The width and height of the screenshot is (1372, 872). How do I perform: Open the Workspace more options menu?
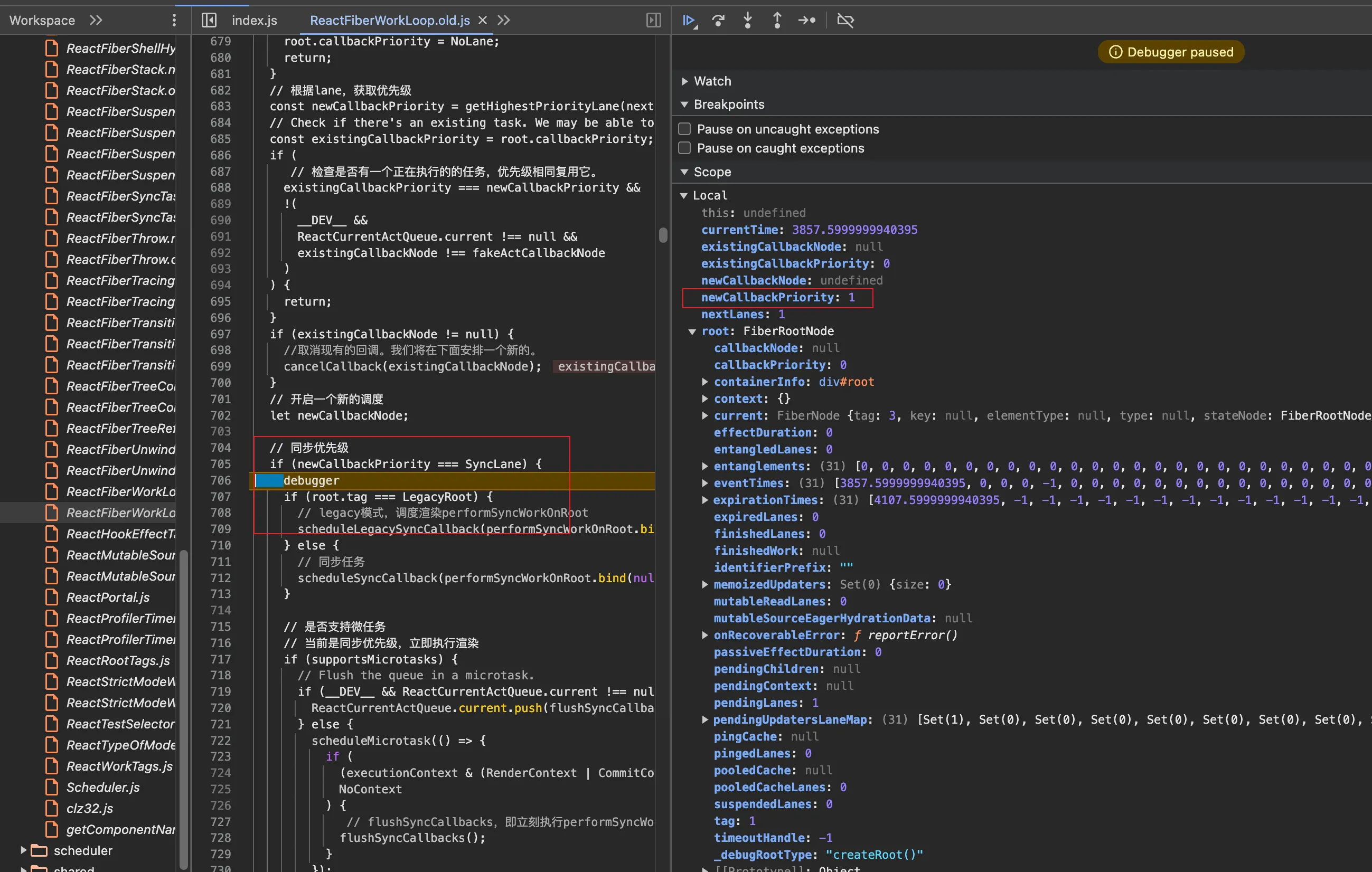tap(174, 21)
